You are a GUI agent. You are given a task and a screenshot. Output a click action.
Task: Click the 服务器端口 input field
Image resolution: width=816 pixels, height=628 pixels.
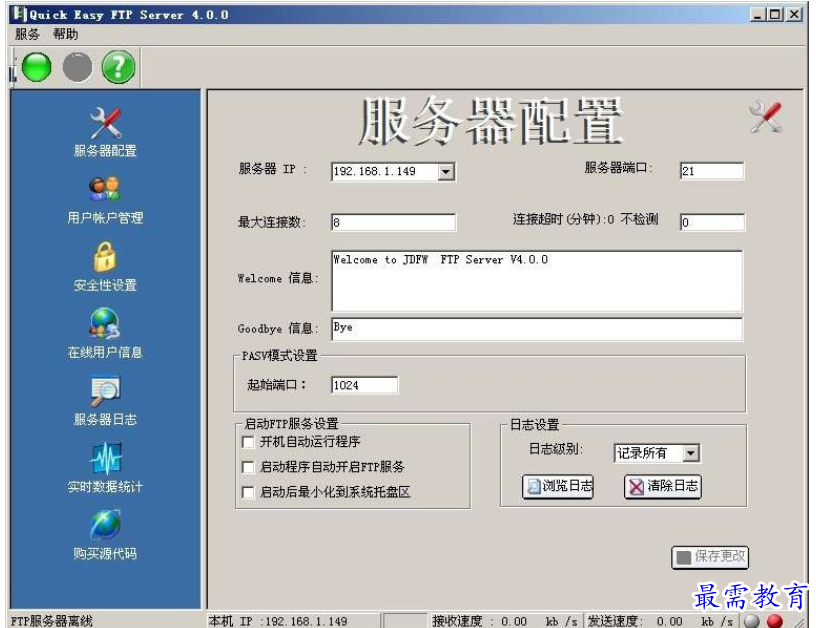click(712, 171)
